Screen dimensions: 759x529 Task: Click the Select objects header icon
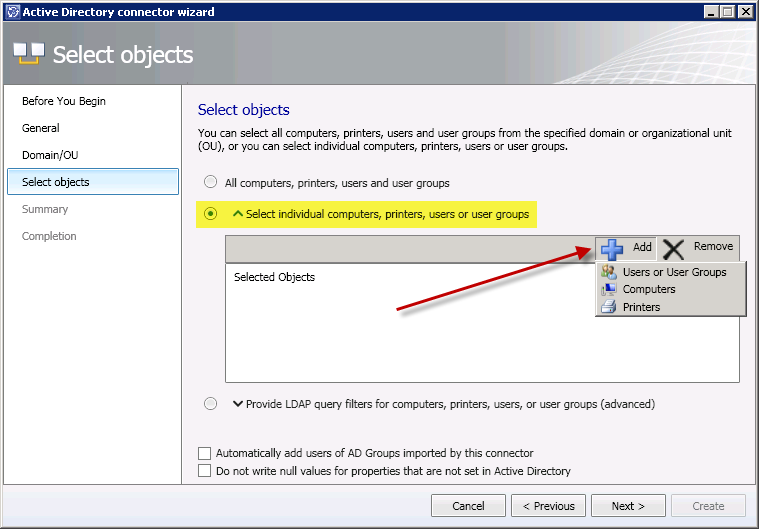(28, 54)
